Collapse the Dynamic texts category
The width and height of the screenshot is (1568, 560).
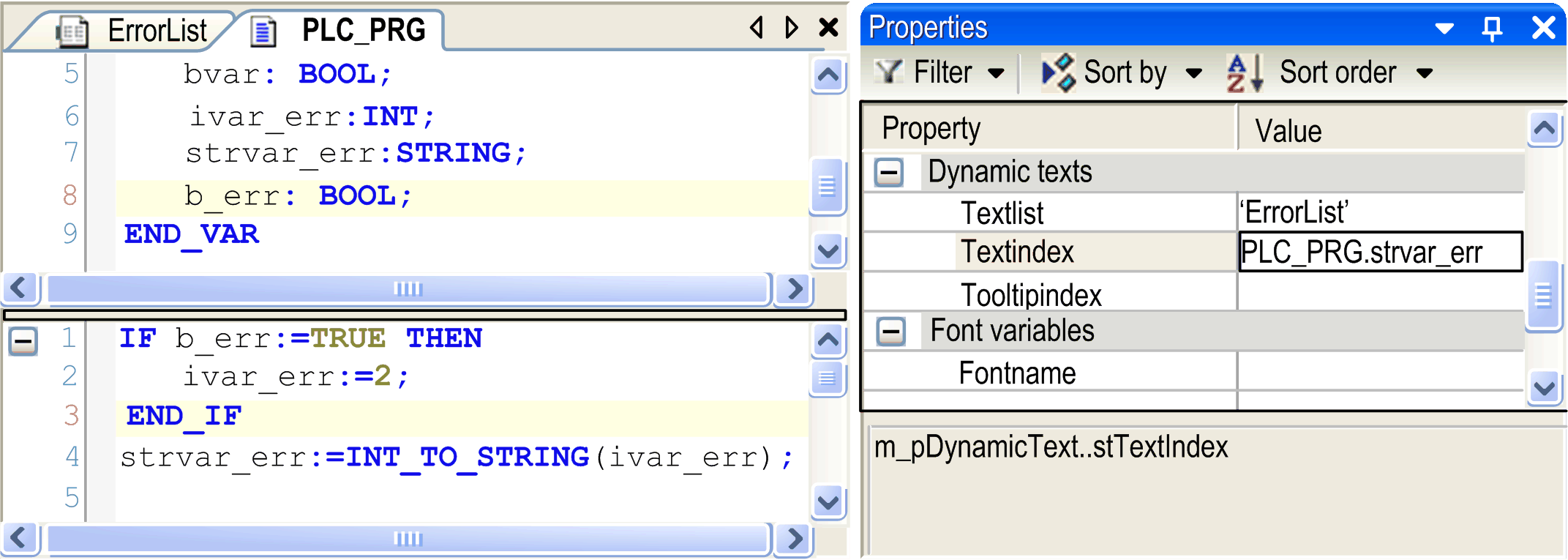click(889, 173)
